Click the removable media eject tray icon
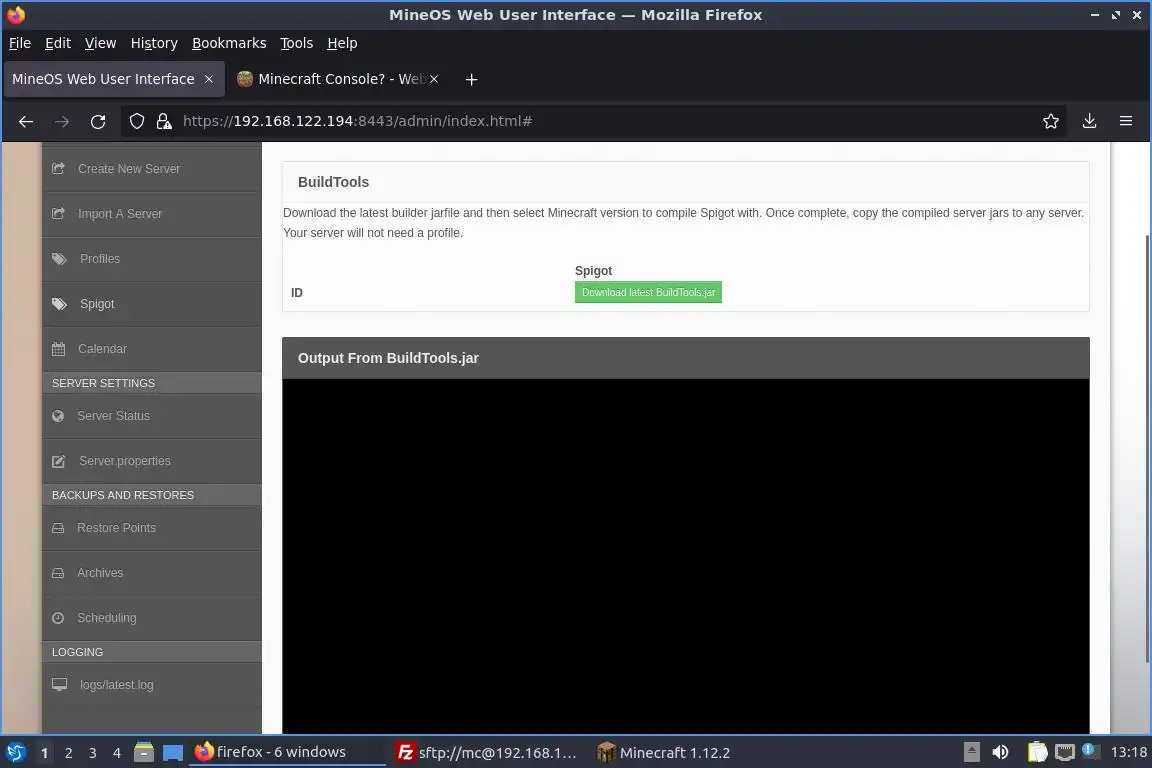 971,753
